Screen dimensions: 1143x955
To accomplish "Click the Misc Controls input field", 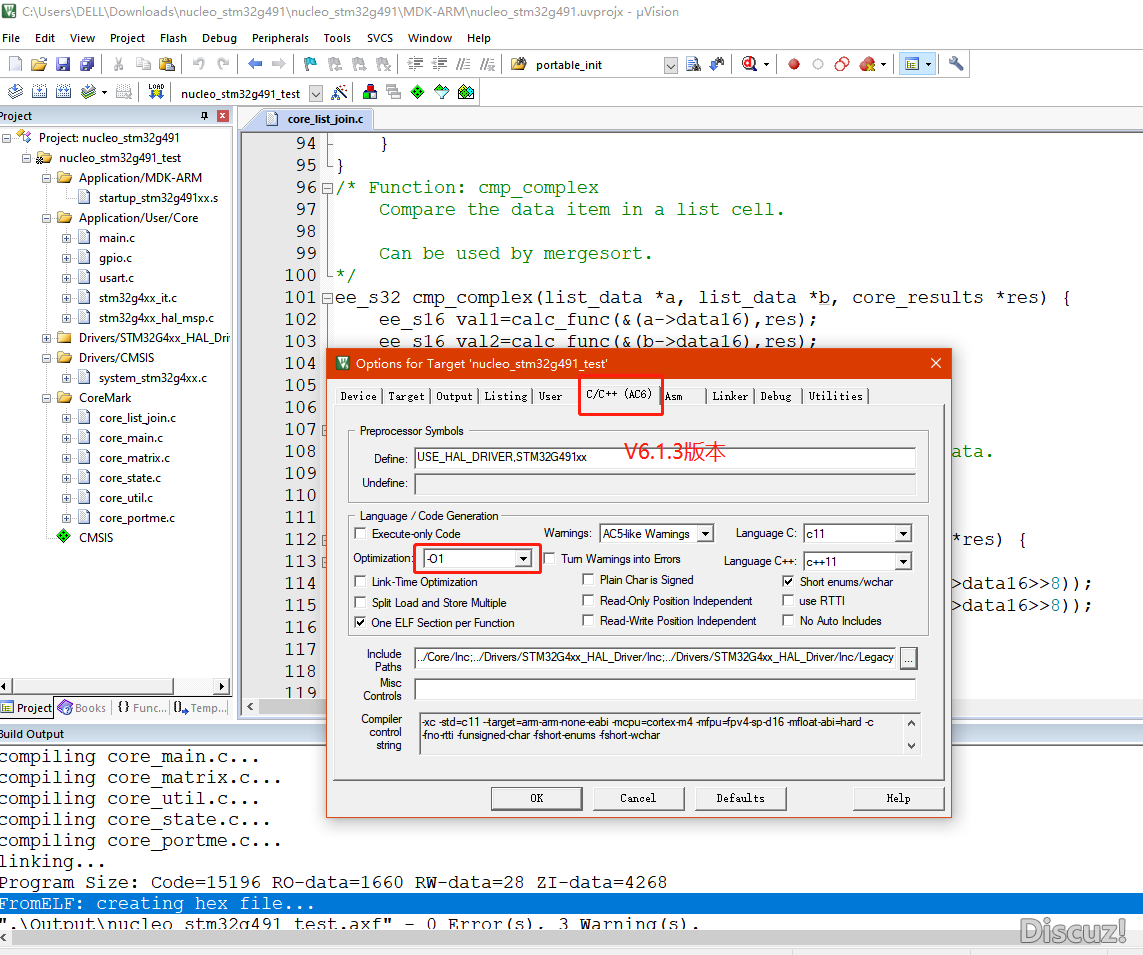I will 665,689.
